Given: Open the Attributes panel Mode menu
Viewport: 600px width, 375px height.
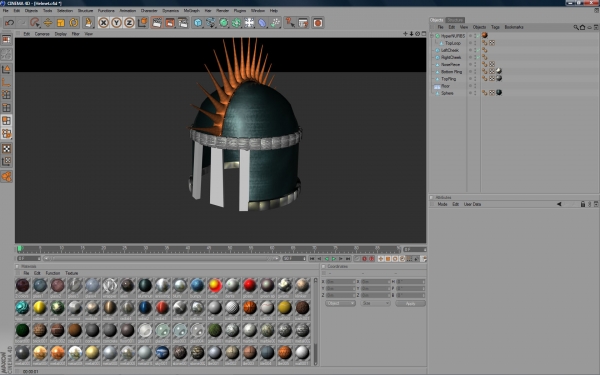Looking at the screenshot, I should (x=442, y=204).
